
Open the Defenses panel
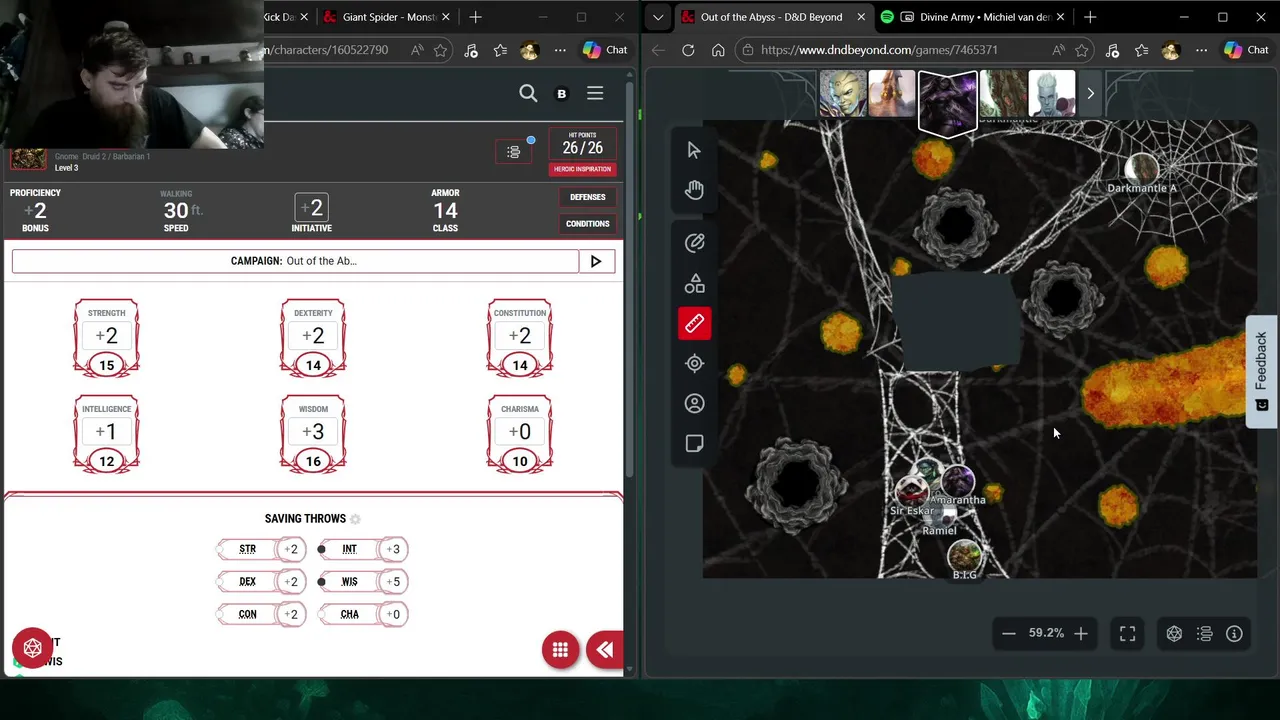pos(588,197)
